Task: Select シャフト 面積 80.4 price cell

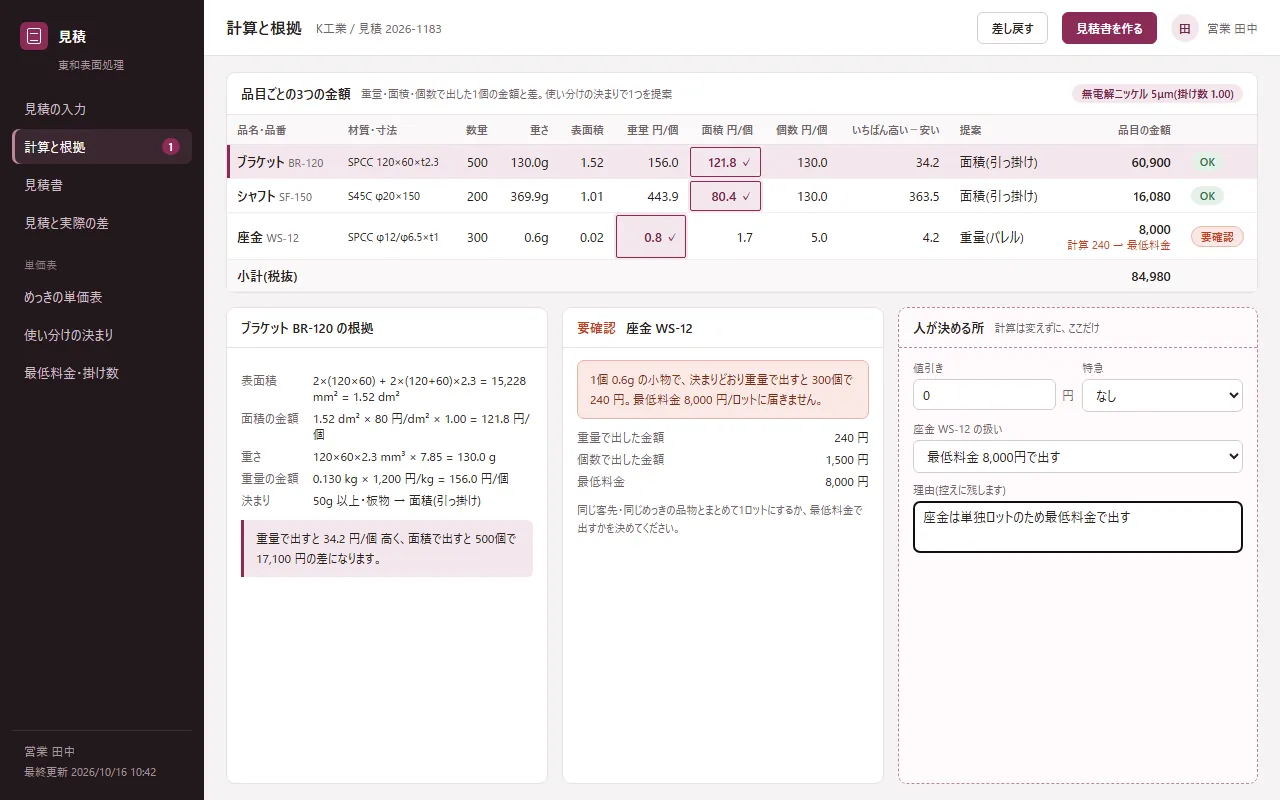Action: (x=725, y=197)
